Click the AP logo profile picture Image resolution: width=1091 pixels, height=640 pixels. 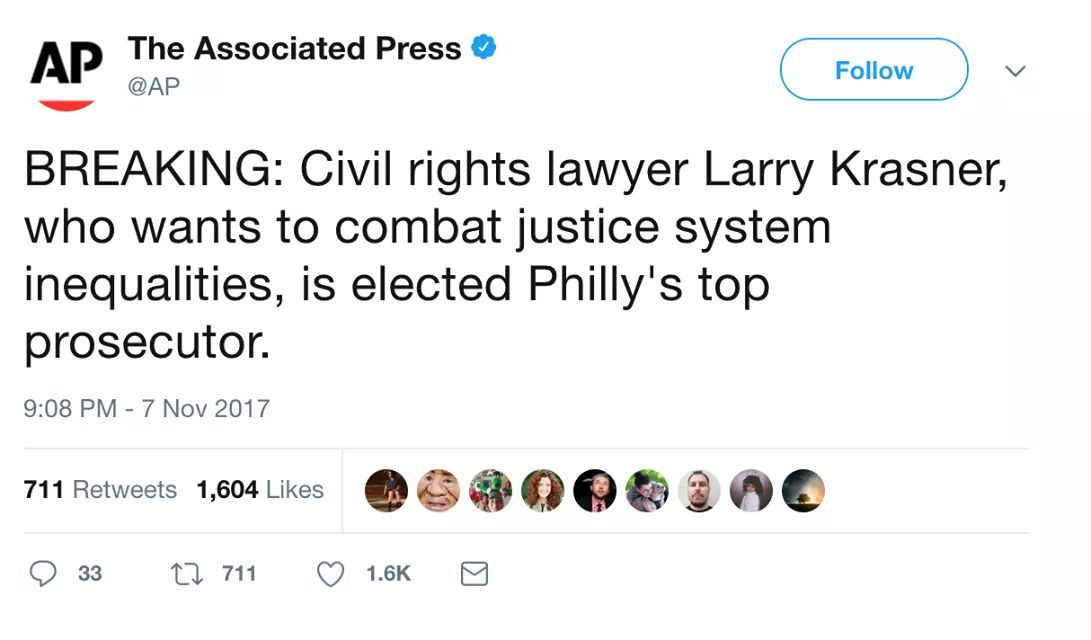click(x=67, y=70)
